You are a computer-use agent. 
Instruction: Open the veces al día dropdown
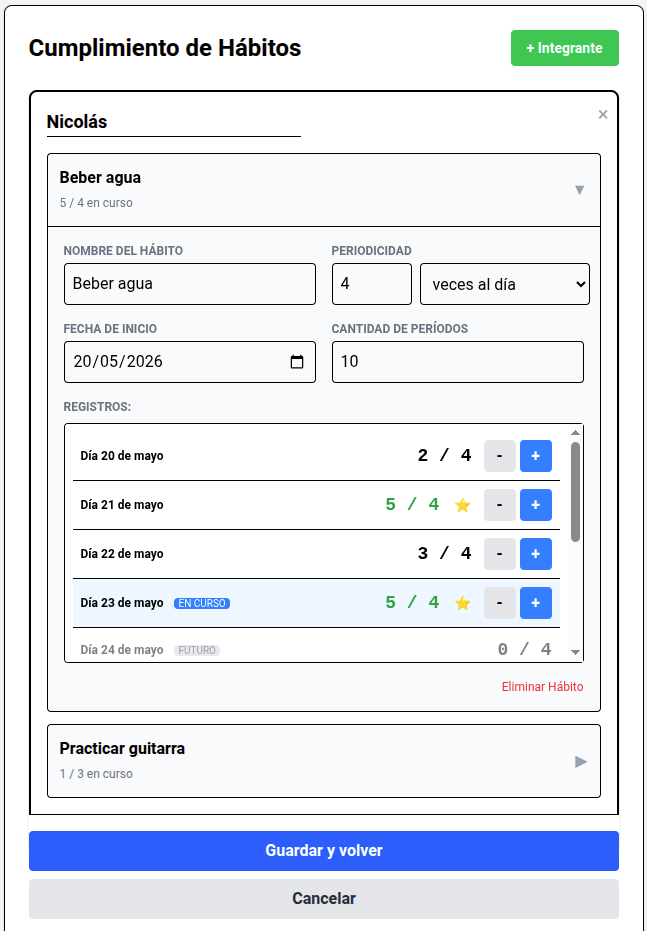[x=505, y=284]
